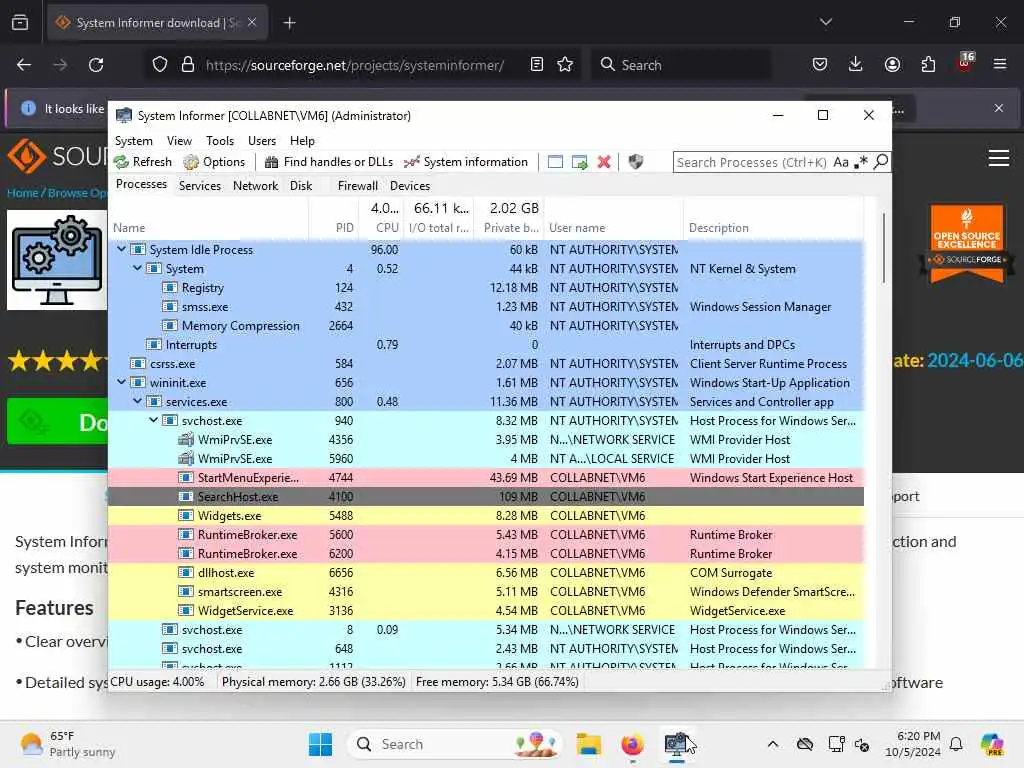Click the magnifier icon in search box
Screen dimensions: 1024x768
click(880, 161)
